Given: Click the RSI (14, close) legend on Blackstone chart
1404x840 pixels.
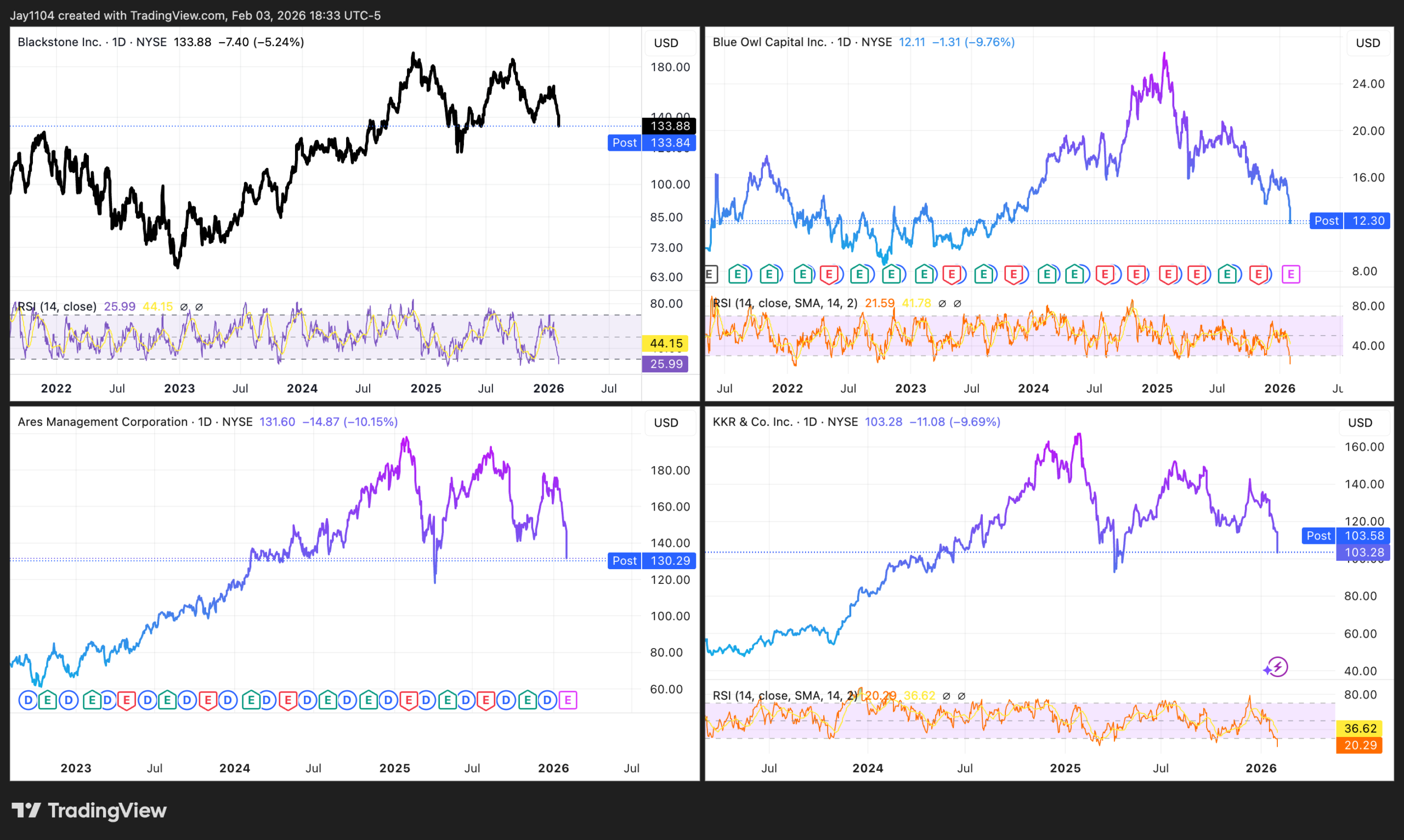Looking at the screenshot, I should (x=56, y=306).
